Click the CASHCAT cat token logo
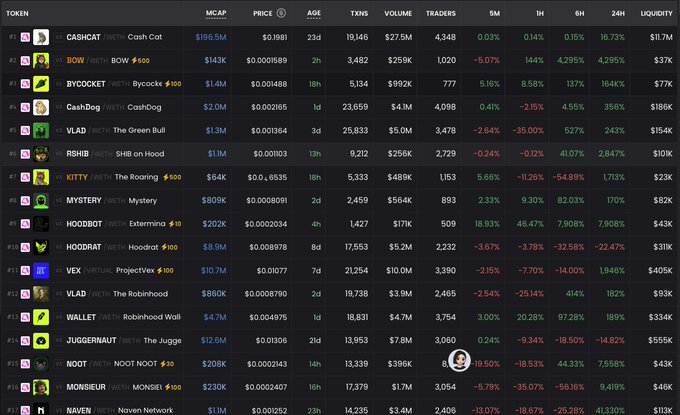Screen dimensions: 680x415 pos(41,37)
